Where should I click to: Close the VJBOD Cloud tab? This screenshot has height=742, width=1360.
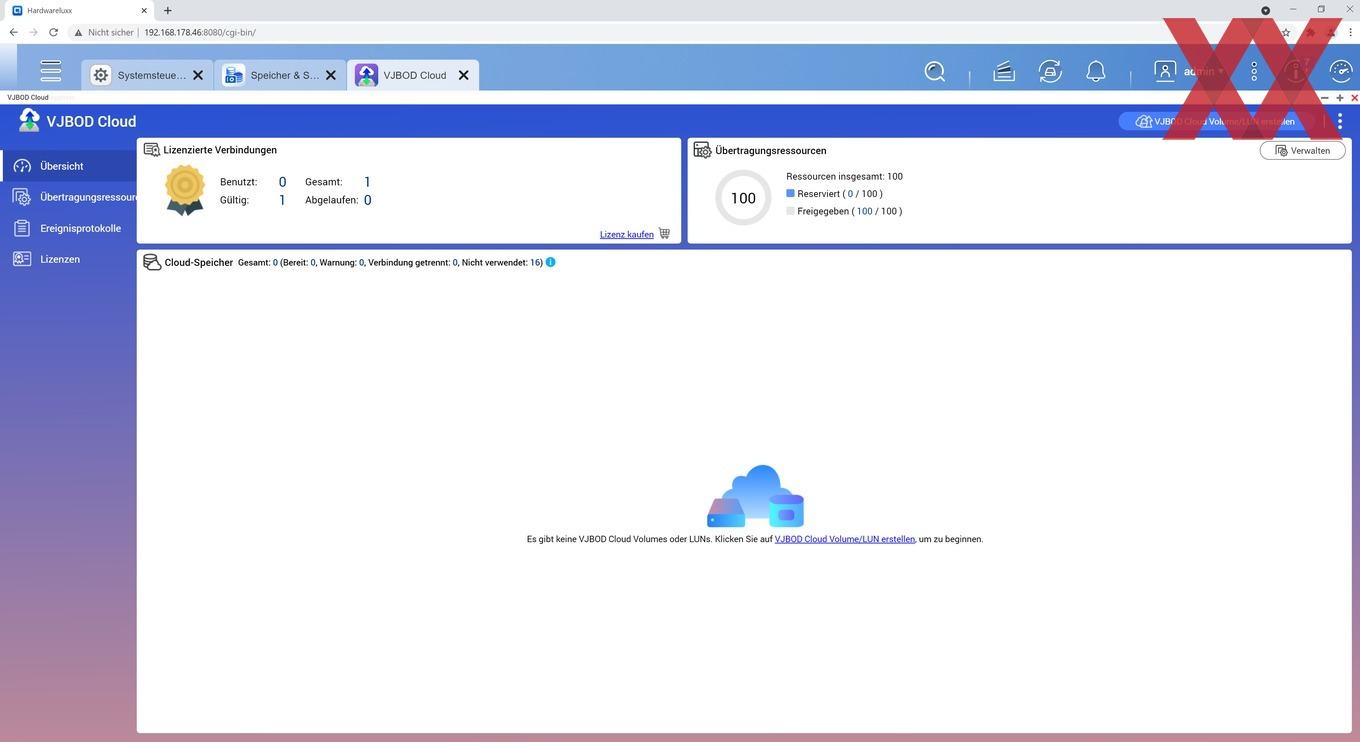463,75
